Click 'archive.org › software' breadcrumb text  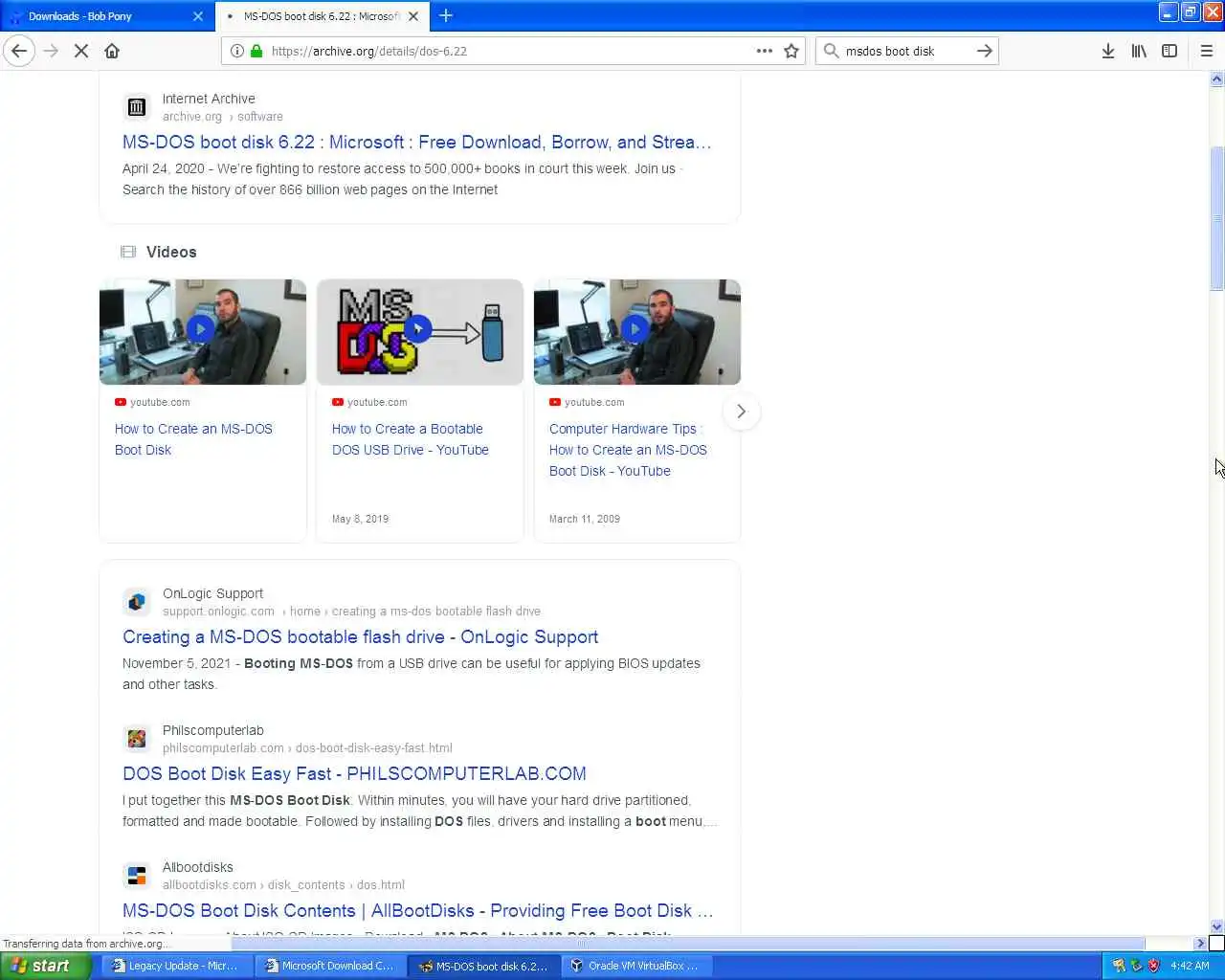coord(222,117)
